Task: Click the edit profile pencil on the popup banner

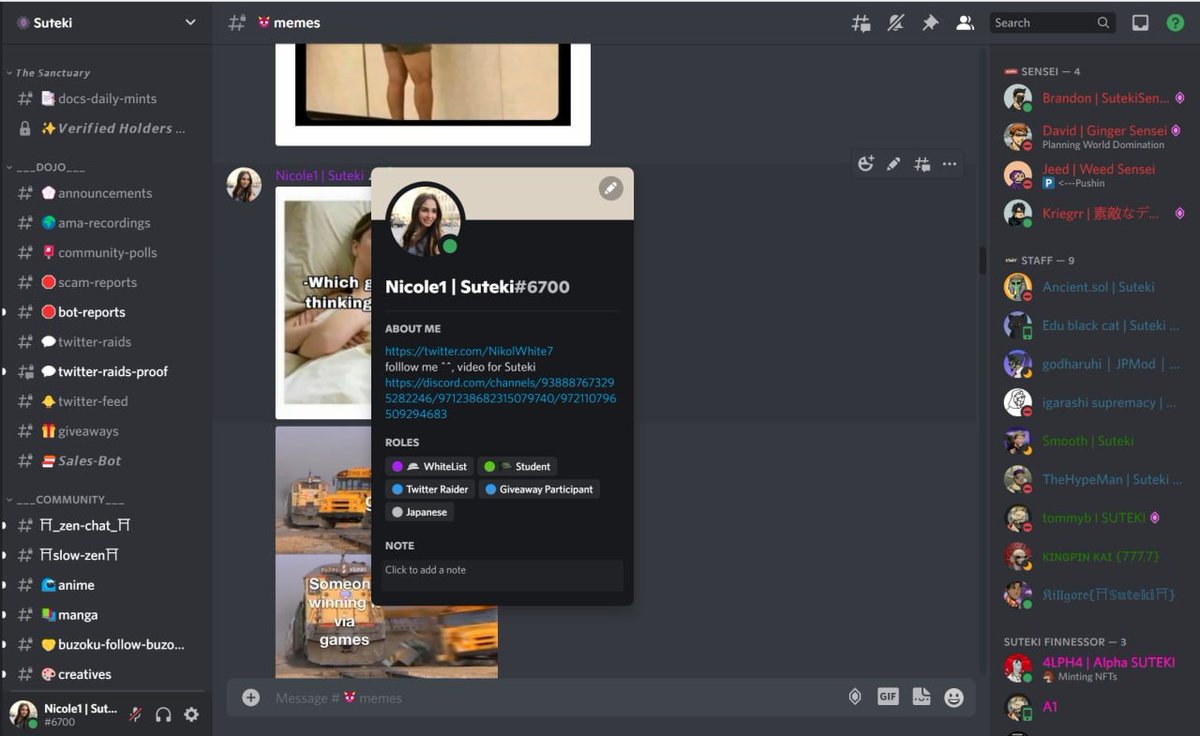Action: point(611,188)
